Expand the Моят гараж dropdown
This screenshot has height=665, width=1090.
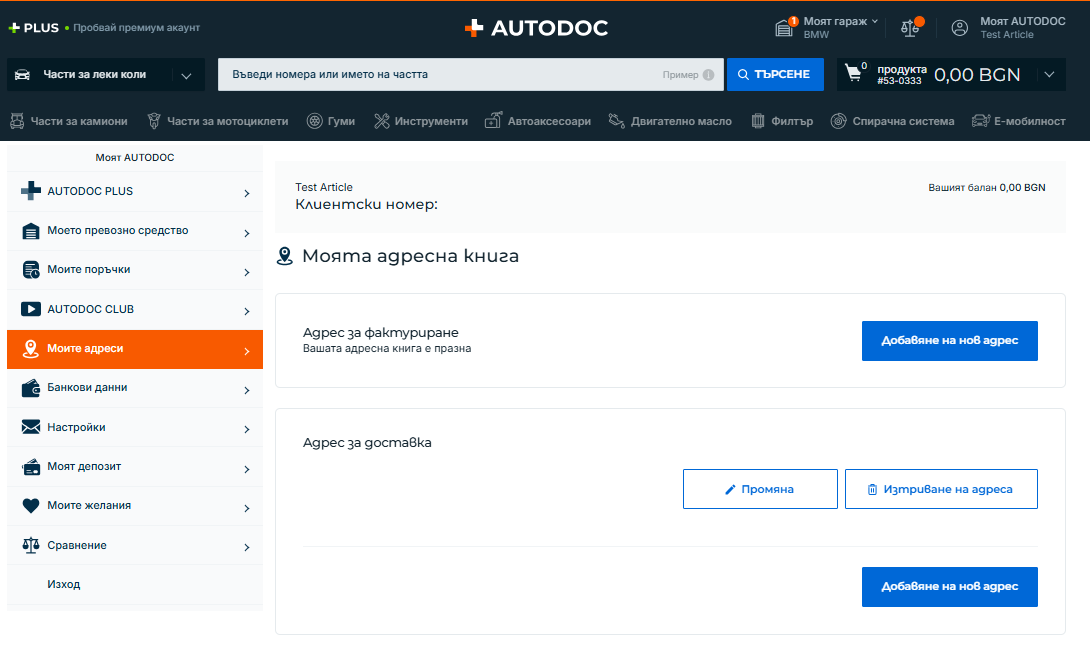coord(875,21)
